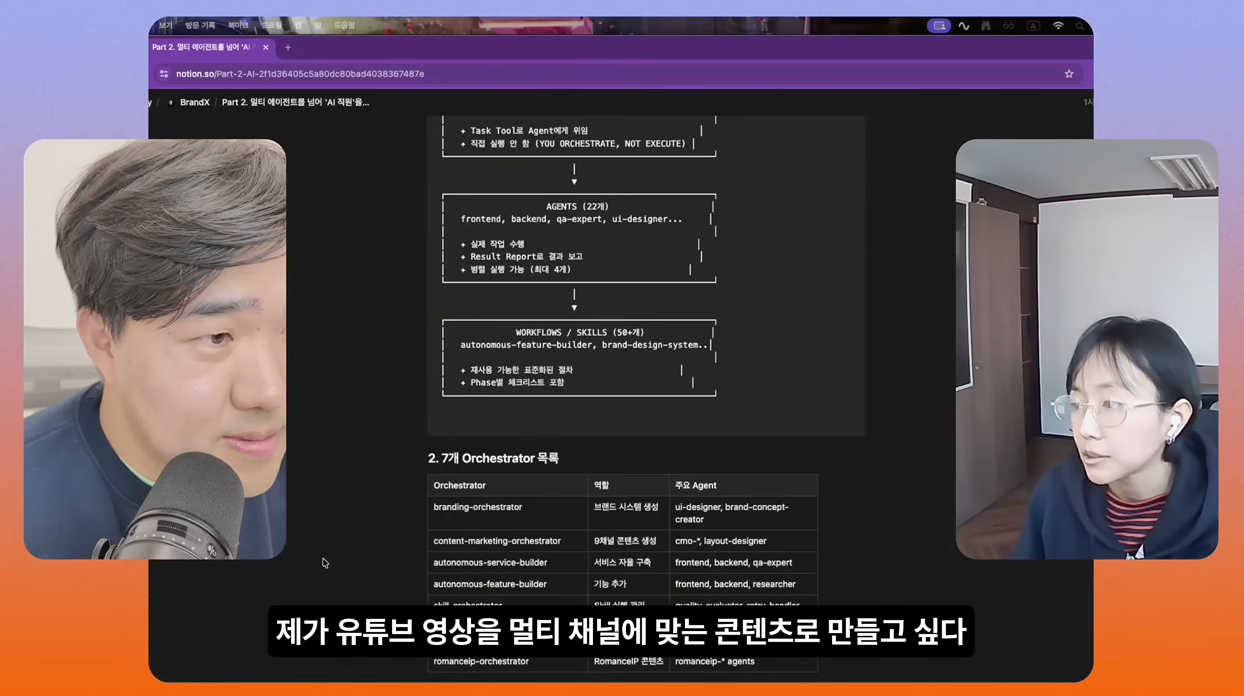Image resolution: width=1244 pixels, height=696 pixels.
Task: Open the 도움말 menu
Action: pyautogui.click(x=345, y=25)
